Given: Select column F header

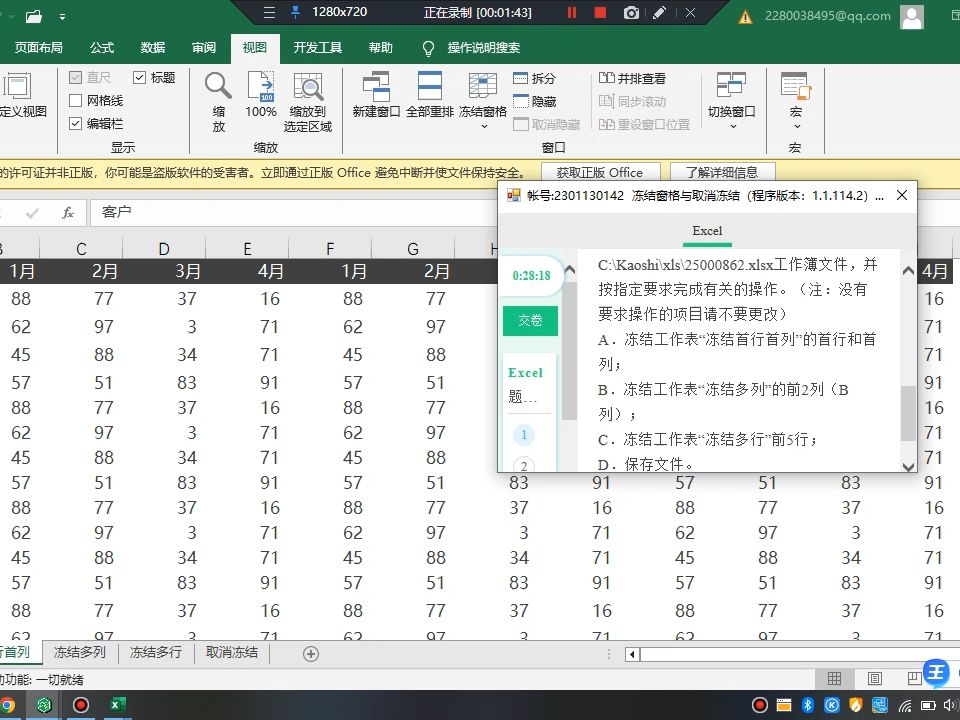Looking at the screenshot, I should [330, 249].
